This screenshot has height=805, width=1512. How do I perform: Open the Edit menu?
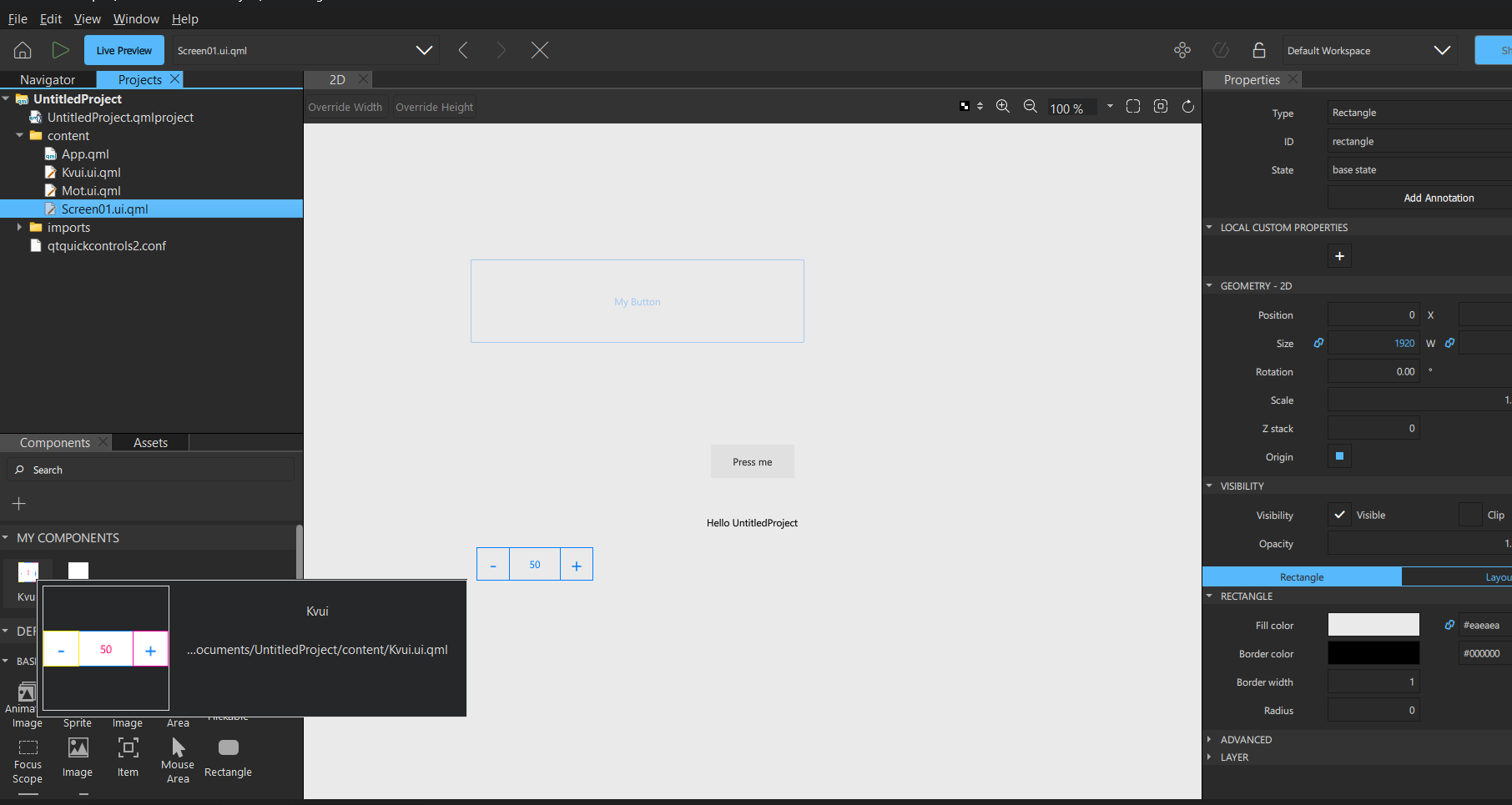[50, 18]
